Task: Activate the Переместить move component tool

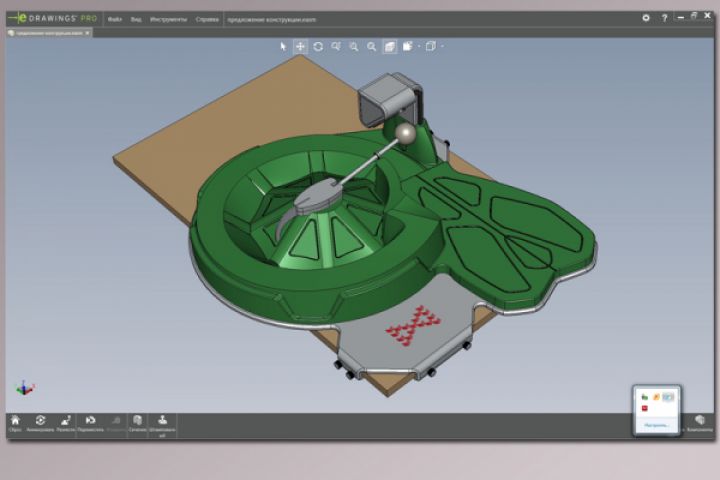Action: tap(90, 424)
